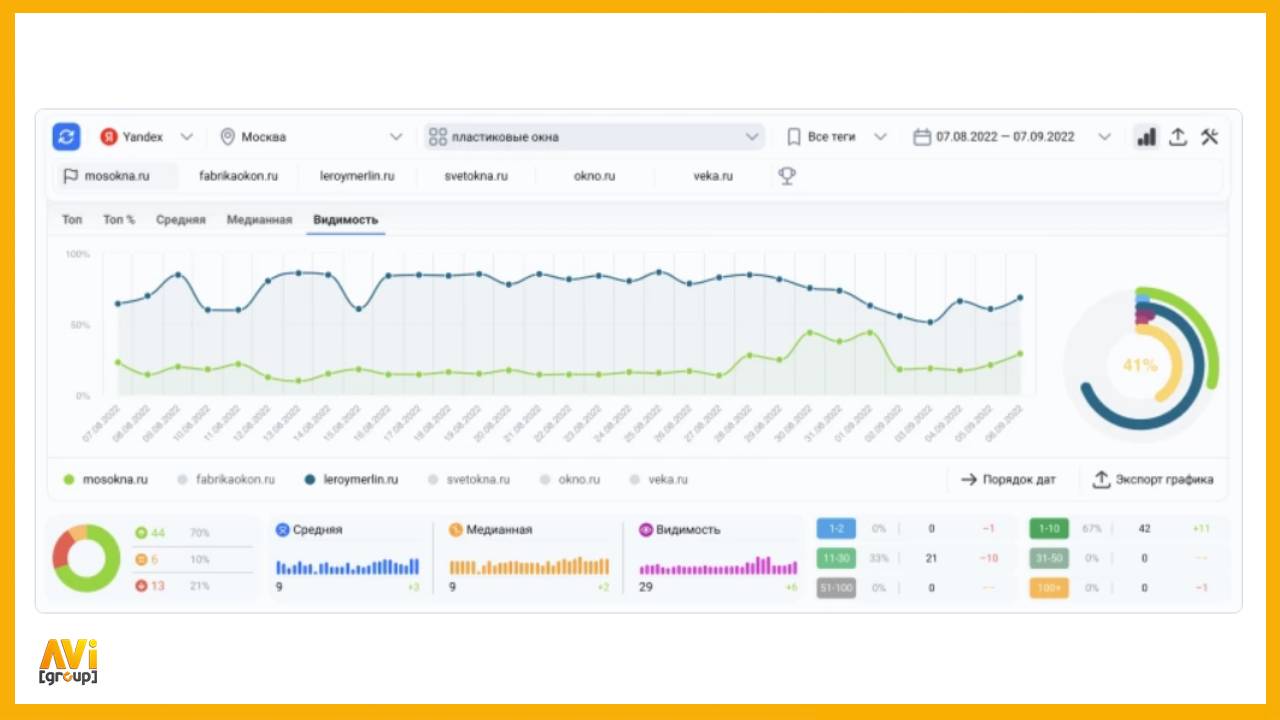Image resolution: width=1280 pixels, height=720 pixels.
Task: Expand the Все теги dropdown
Action: [837, 137]
